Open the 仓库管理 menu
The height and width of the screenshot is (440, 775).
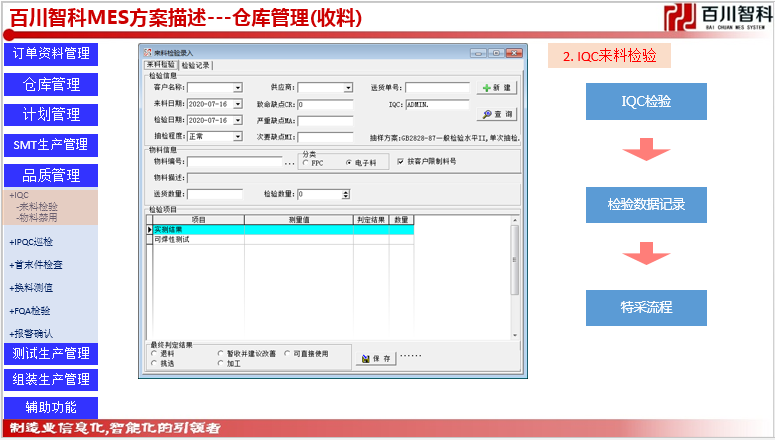[51, 85]
